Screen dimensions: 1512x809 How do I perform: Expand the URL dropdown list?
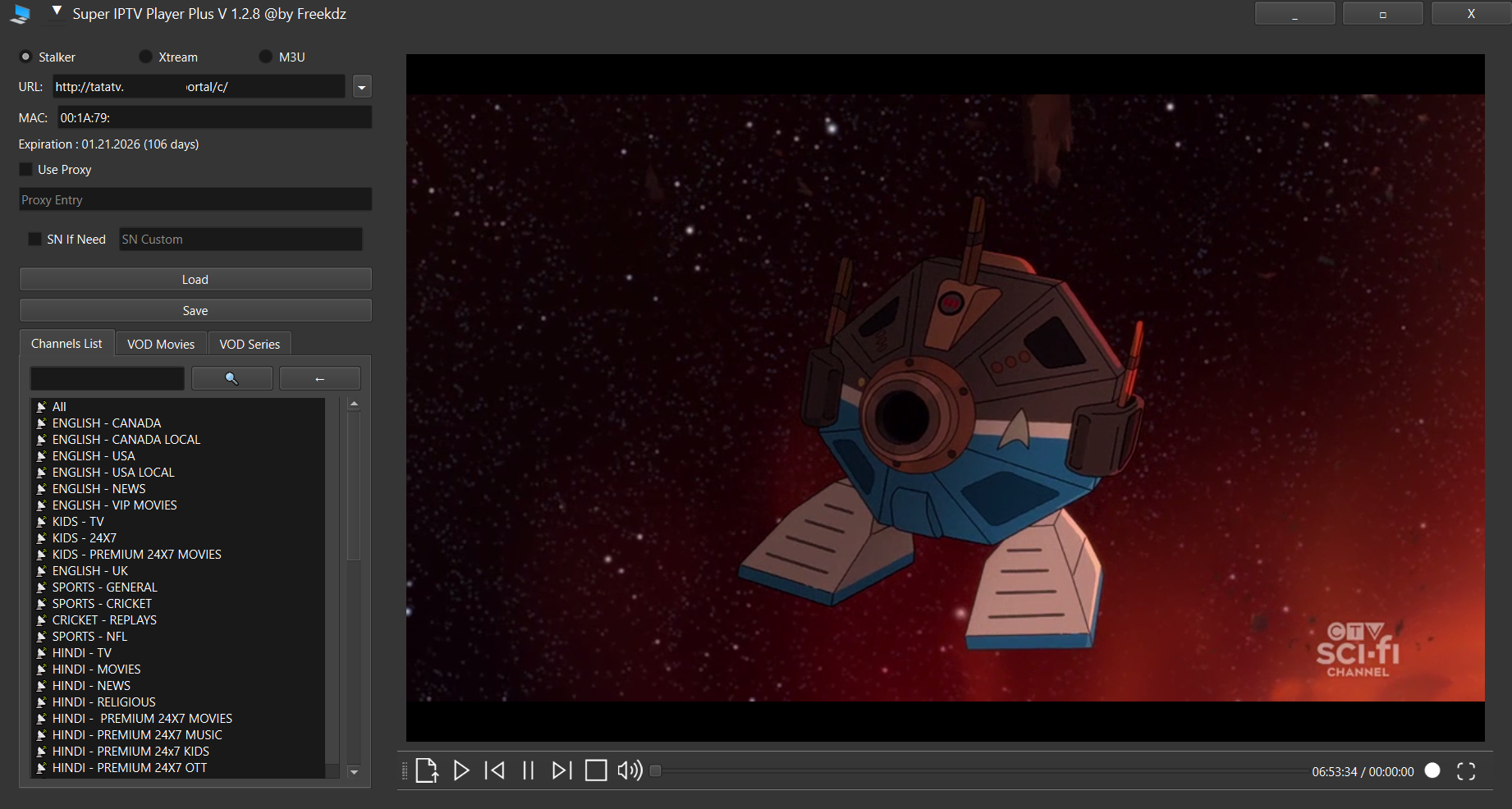pos(362,87)
